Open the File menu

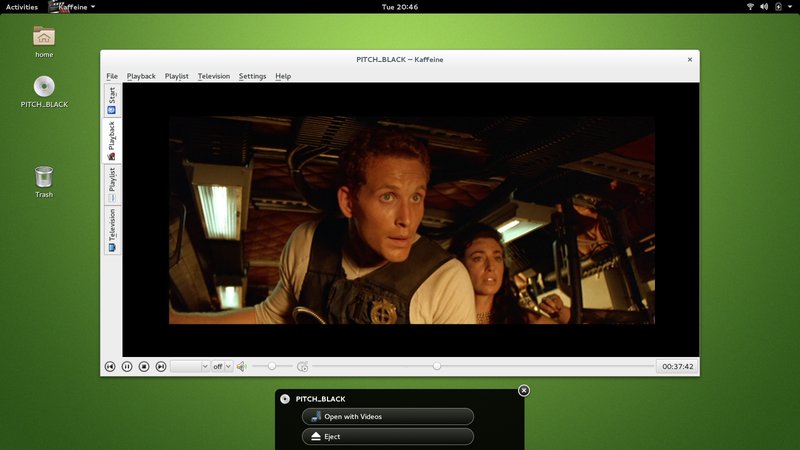click(112, 76)
